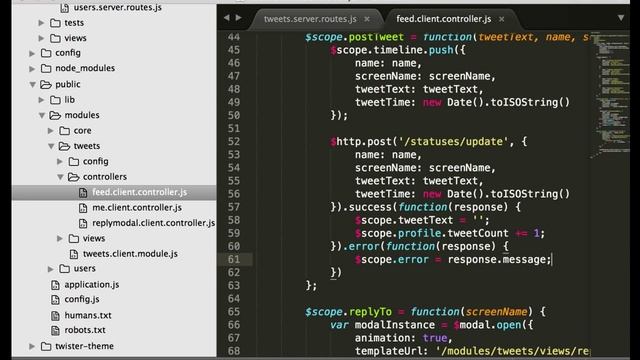Go to previous tab with left arrow
This screenshot has height=360, width=640.
coord(227,18)
